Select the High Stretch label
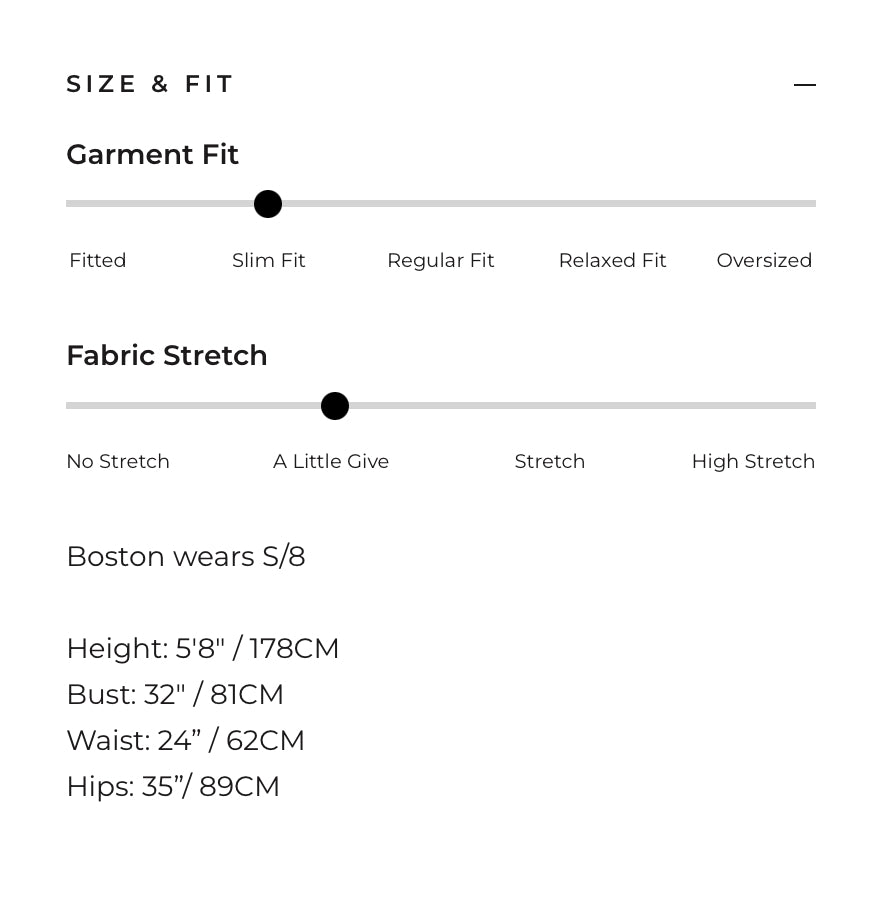This screenshot has height=900, width=890. [753, 461]
